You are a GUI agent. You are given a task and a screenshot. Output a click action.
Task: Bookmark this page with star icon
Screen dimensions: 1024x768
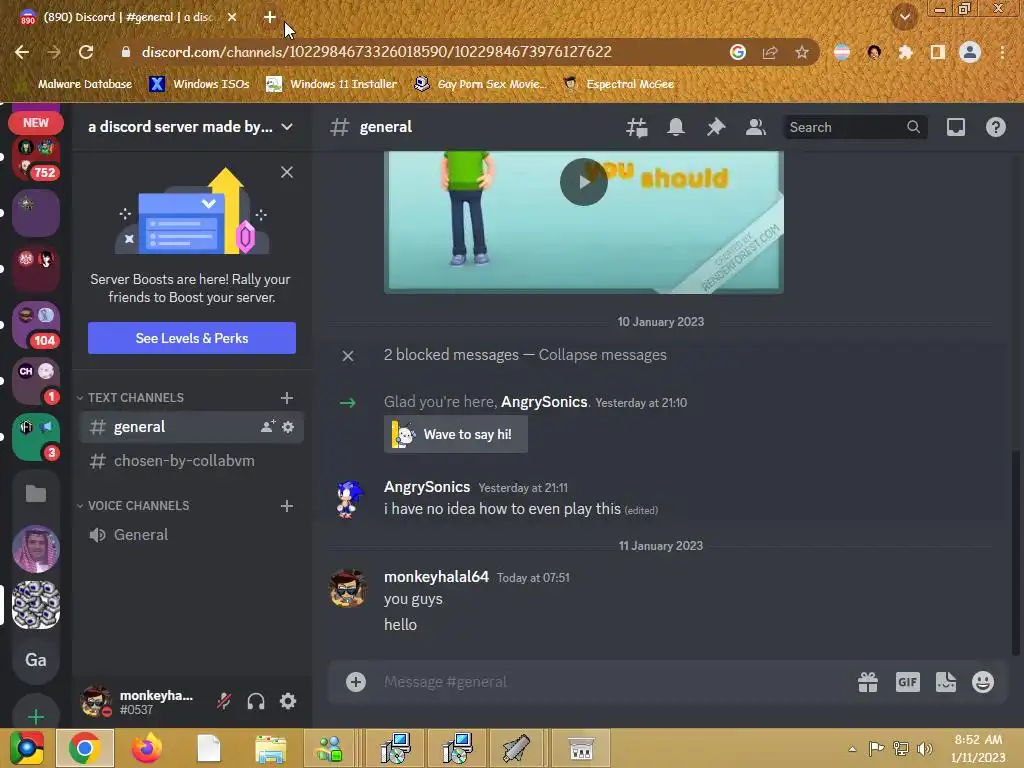coord(802,52)
